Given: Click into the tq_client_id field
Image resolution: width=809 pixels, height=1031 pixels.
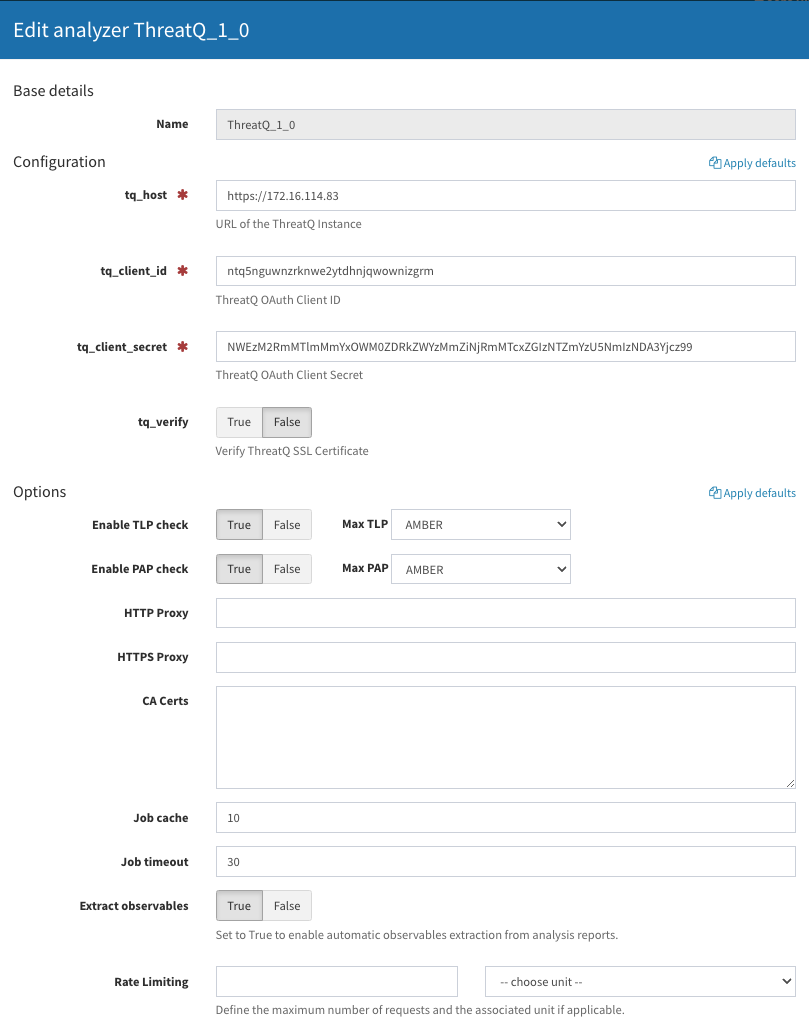Looking at the screenshot, I should click(506, 271).
